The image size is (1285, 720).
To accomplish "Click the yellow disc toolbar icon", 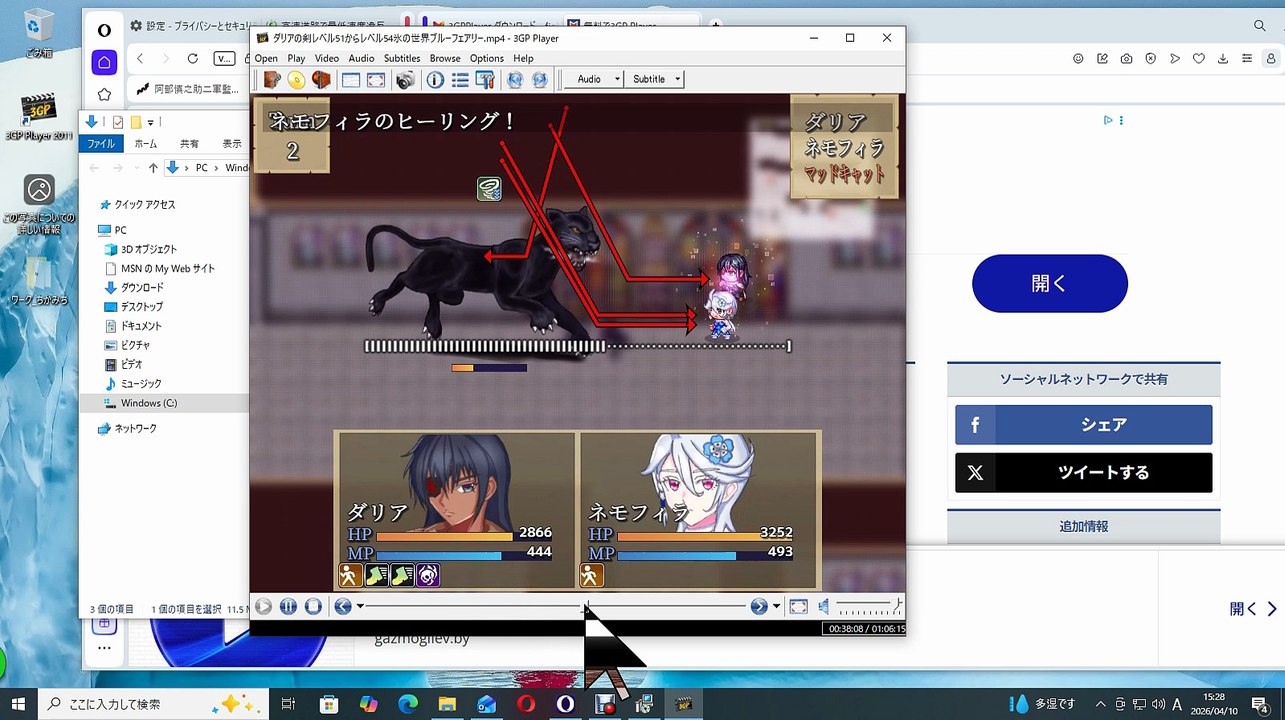I will coord(296,79).
